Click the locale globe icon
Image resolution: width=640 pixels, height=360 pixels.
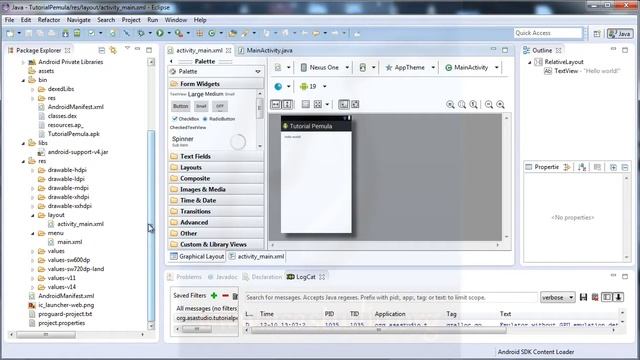(x=278, y=87)
